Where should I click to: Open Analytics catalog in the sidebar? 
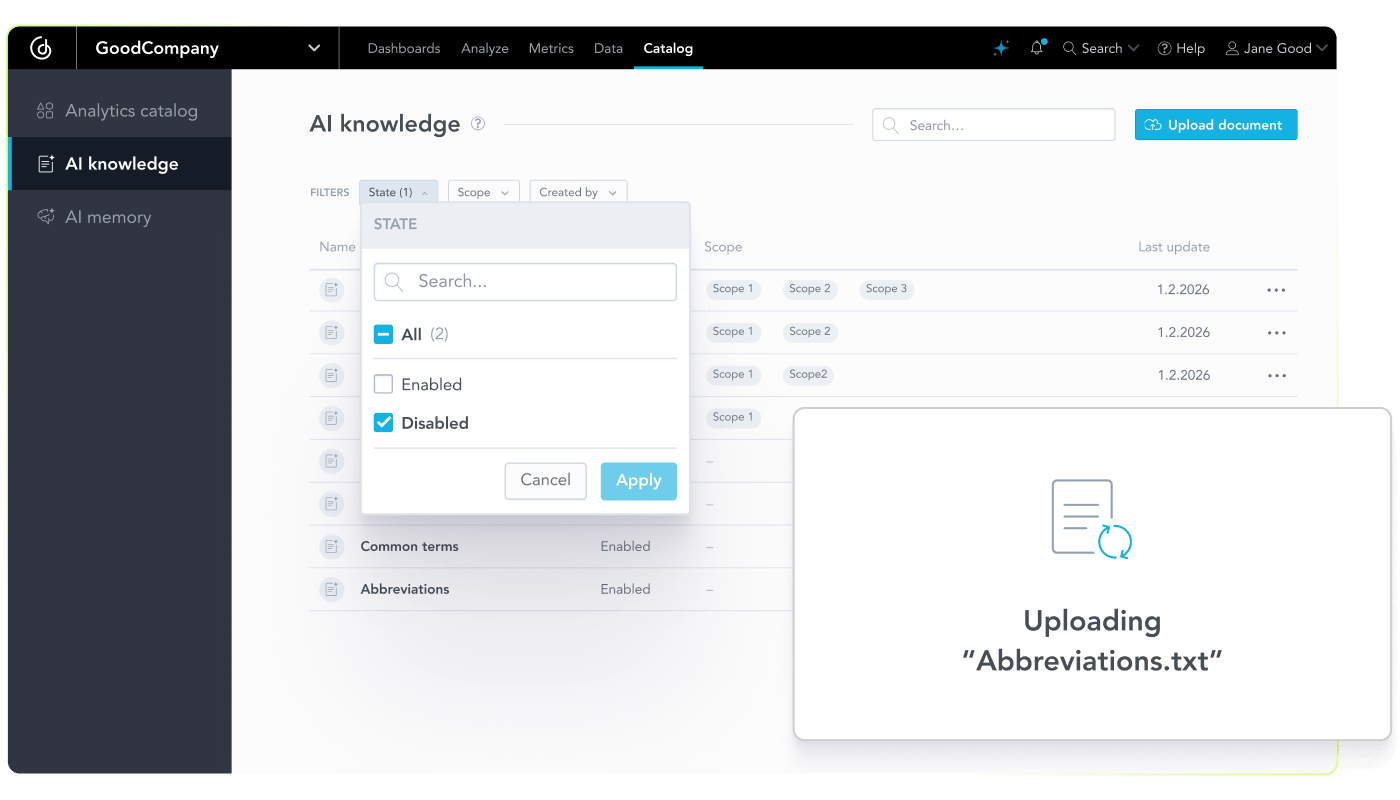[x=130, y=111]
